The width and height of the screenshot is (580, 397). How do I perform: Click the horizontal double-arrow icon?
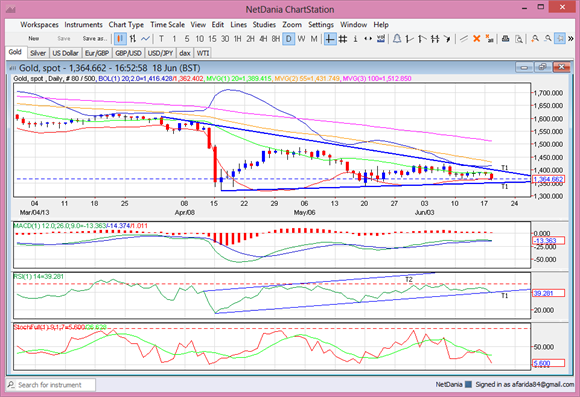tap(368, 38)
